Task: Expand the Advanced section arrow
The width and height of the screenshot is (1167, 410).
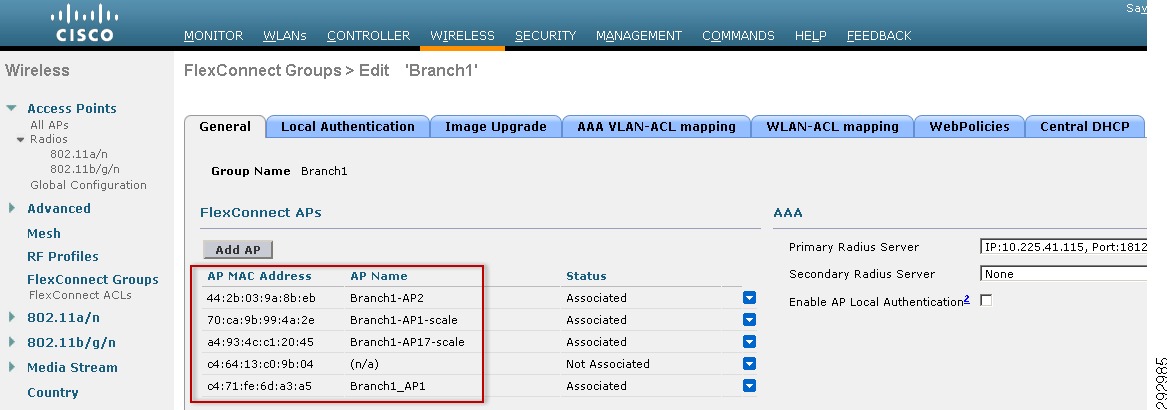Action: (x=12, y=208)
